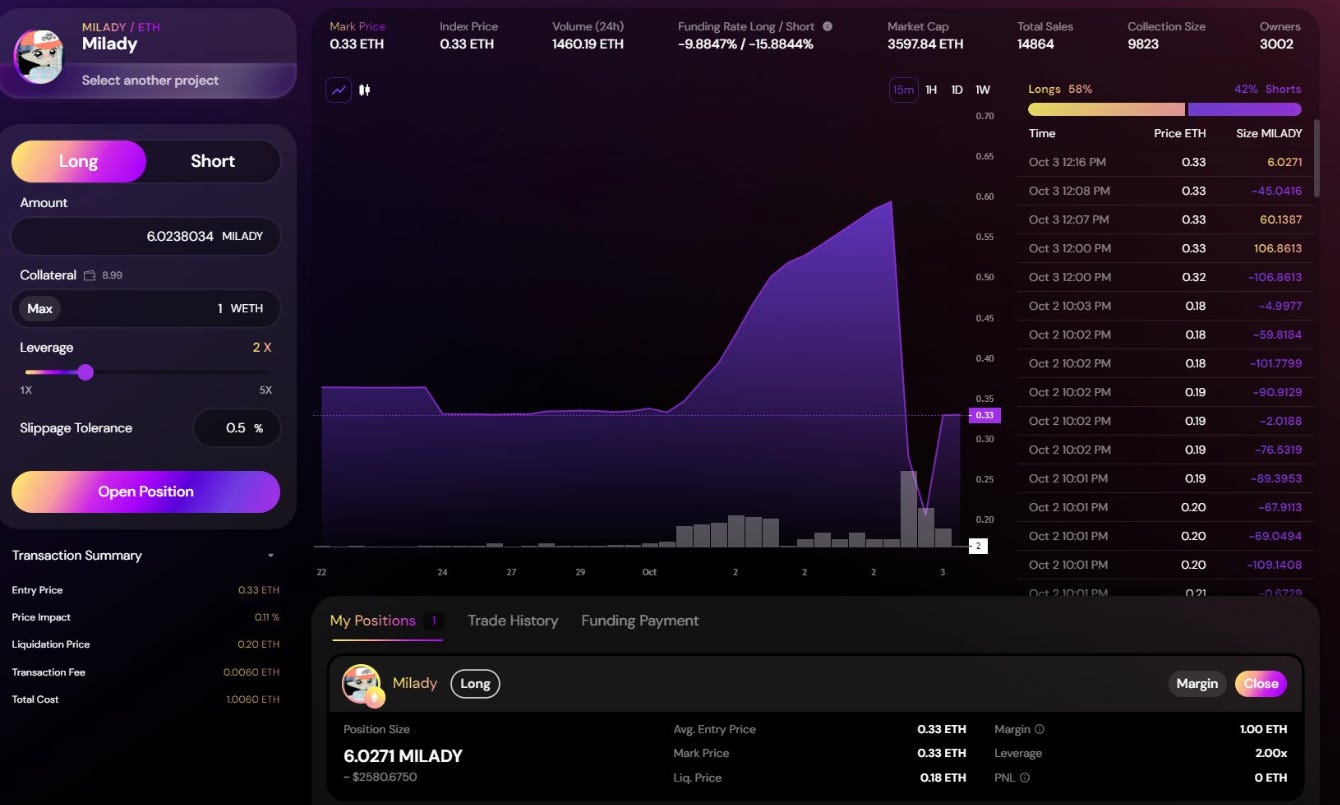This screenshot has height=805, width=1340.
Task: Click the Volume (24h) 1460.19 ETH value
Action: point(588,44)
